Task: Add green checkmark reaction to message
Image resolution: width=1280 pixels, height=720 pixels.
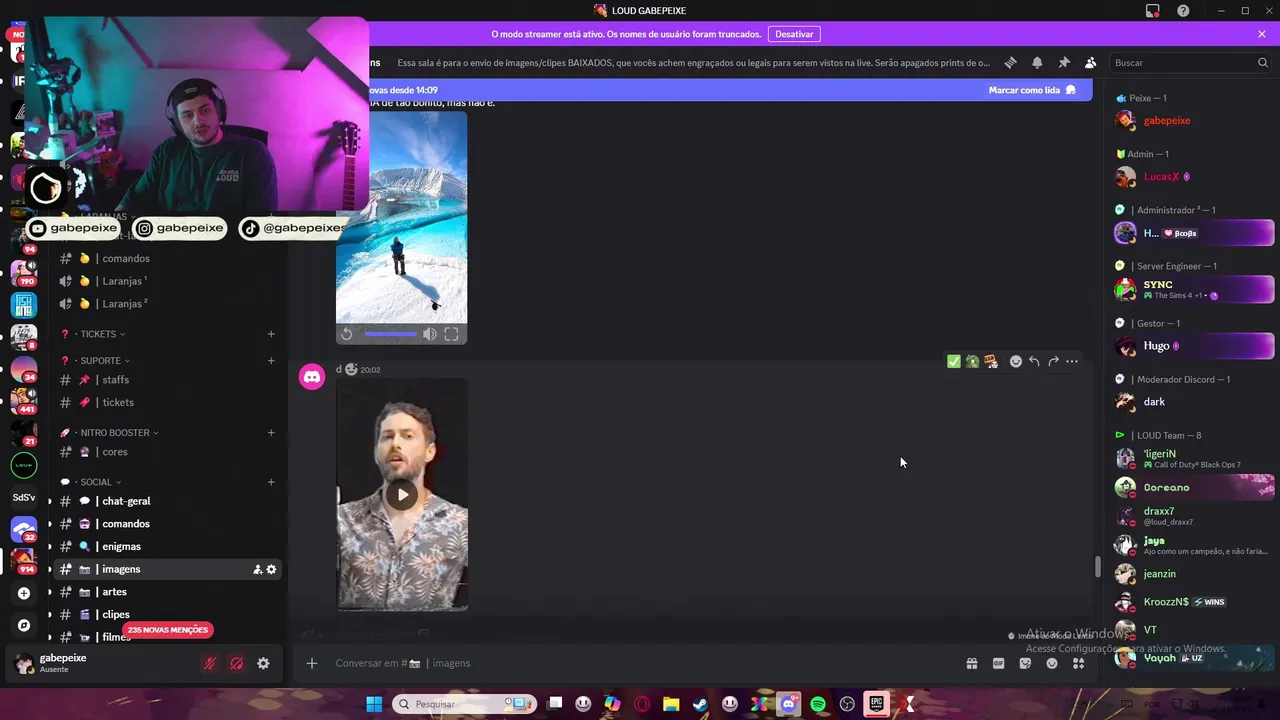Action: click(954, 361)
